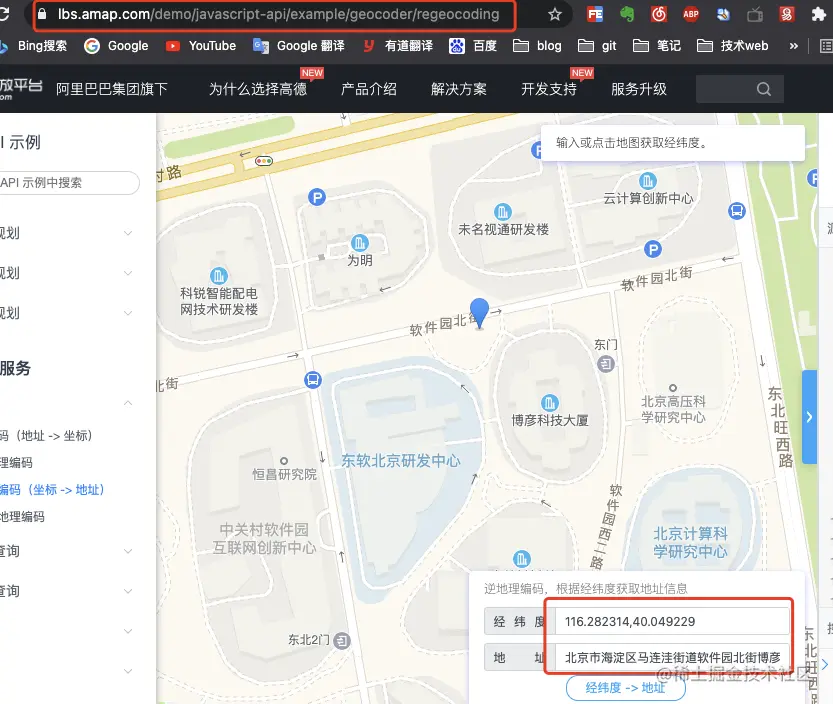This screenshot has height=704, width=833.
Task: Open the Google 翻译 bookmark
Action: [x=299, y=46]
